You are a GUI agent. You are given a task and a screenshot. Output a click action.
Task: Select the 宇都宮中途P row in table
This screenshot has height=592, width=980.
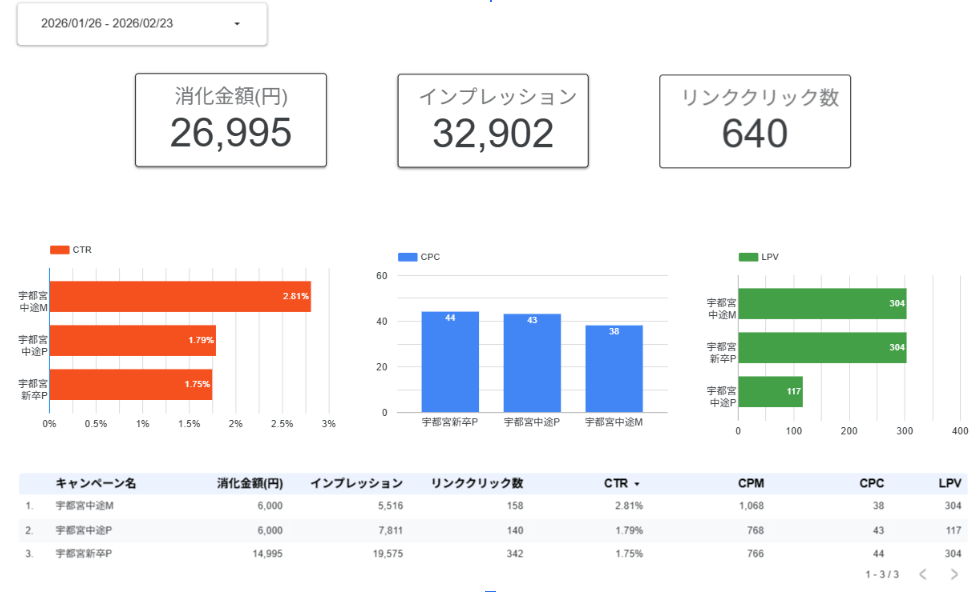84,530
